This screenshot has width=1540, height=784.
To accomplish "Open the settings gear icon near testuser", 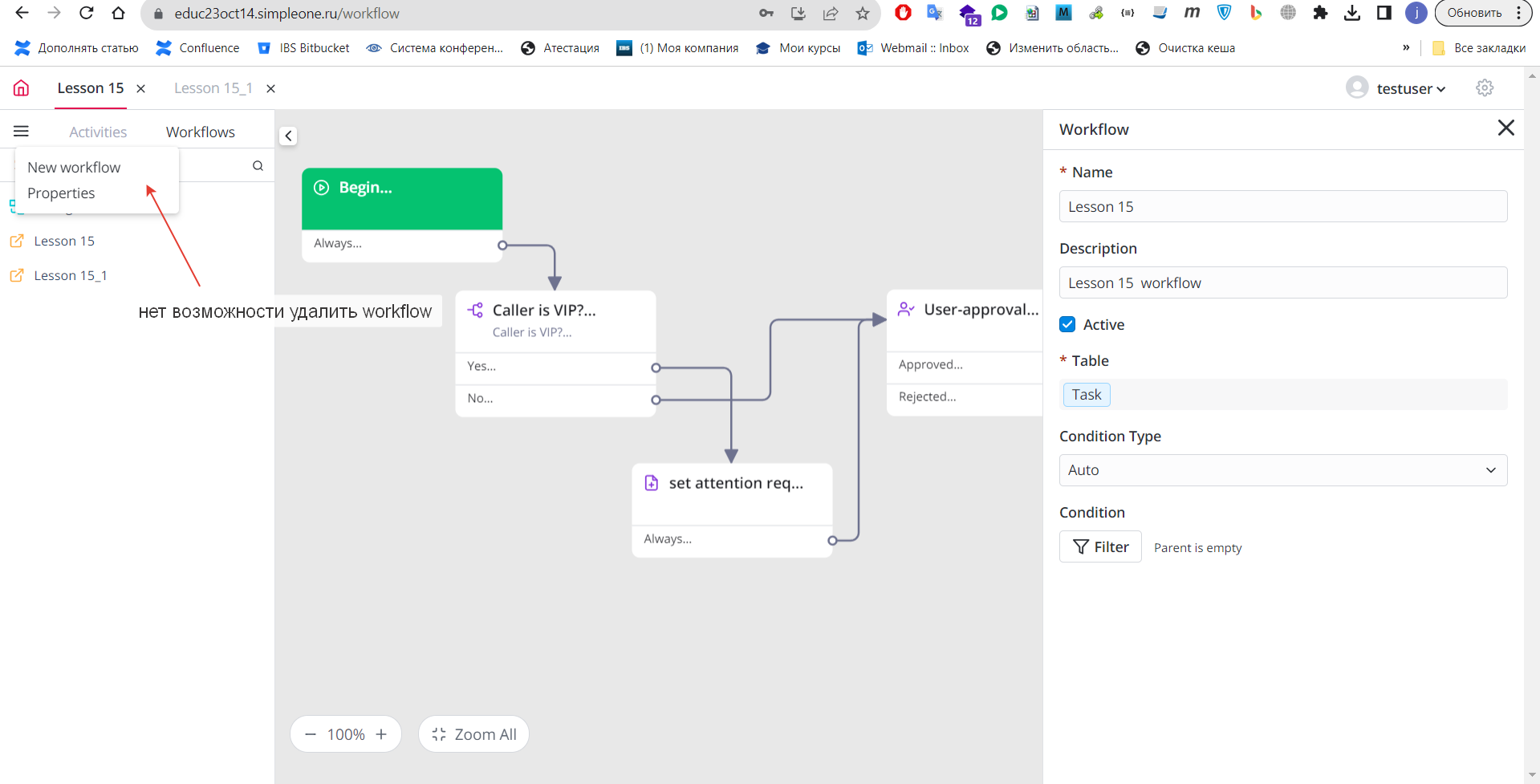I will click(1485, 88).
